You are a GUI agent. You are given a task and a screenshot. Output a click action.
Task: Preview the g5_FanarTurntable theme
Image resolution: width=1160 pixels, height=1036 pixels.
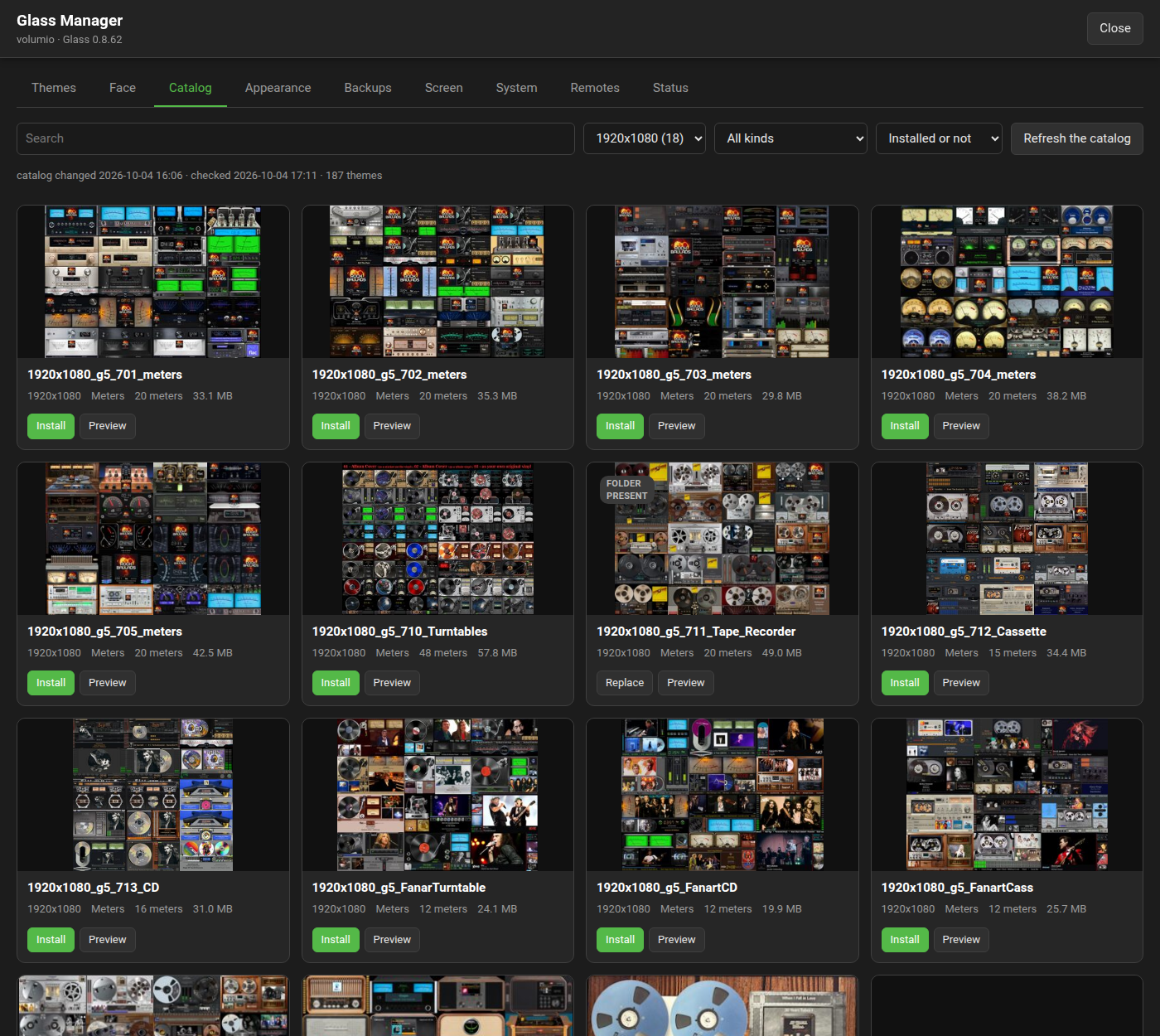click(392, 940)
